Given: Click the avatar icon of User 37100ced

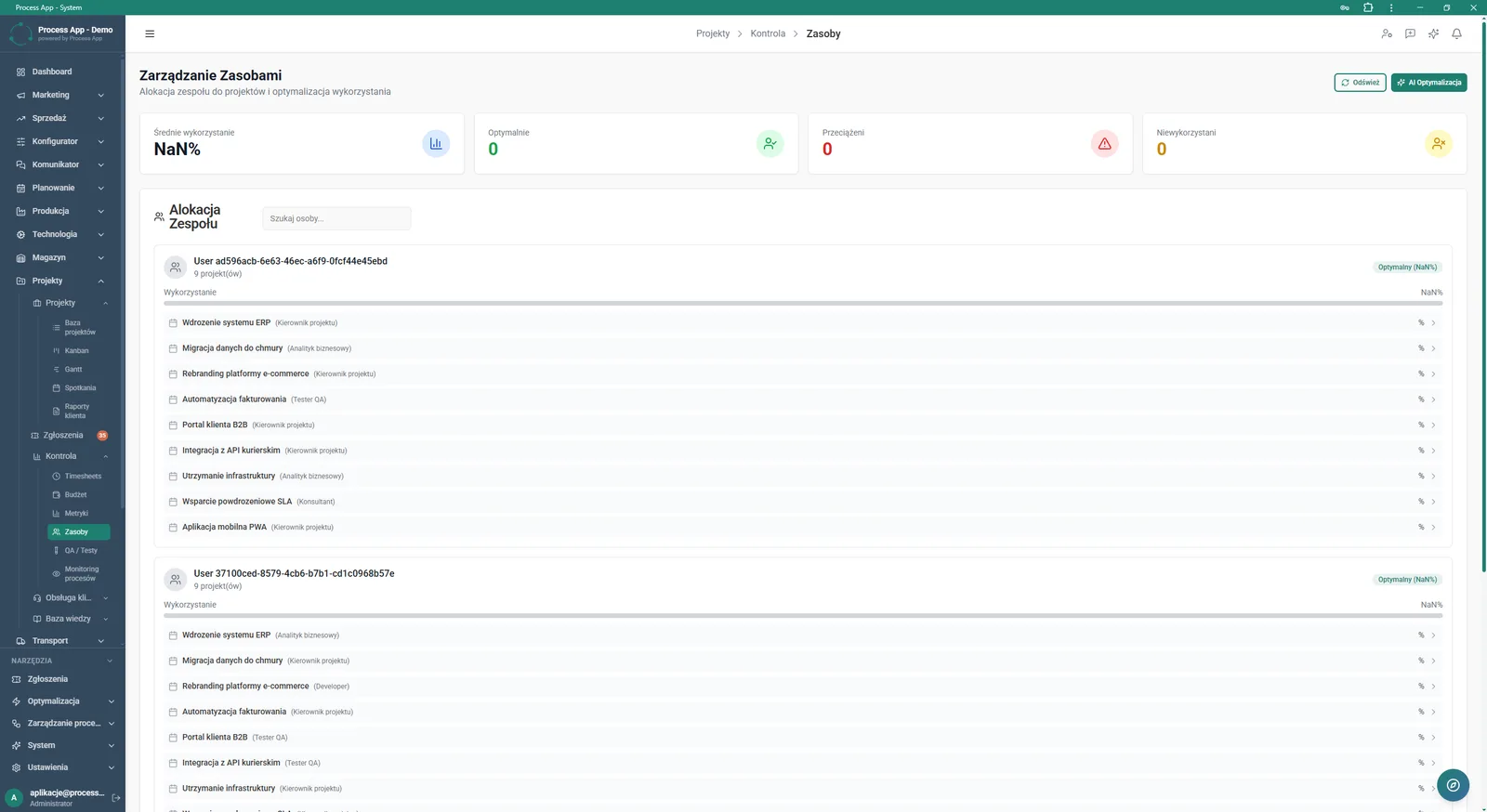Looking at the screenshot, I should pyautogui.click(x=175, y=579).
